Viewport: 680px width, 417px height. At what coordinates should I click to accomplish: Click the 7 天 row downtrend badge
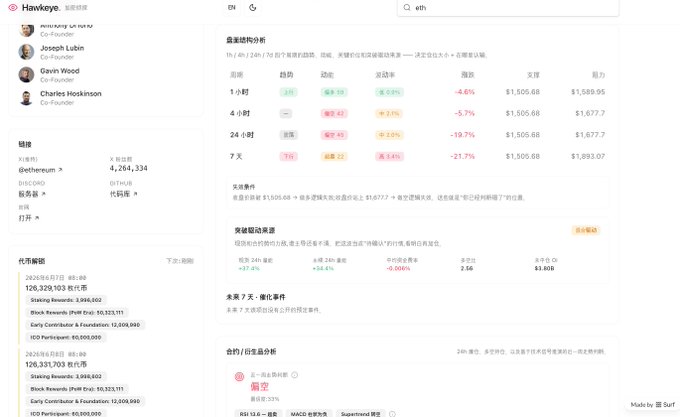tap(288, 156)
